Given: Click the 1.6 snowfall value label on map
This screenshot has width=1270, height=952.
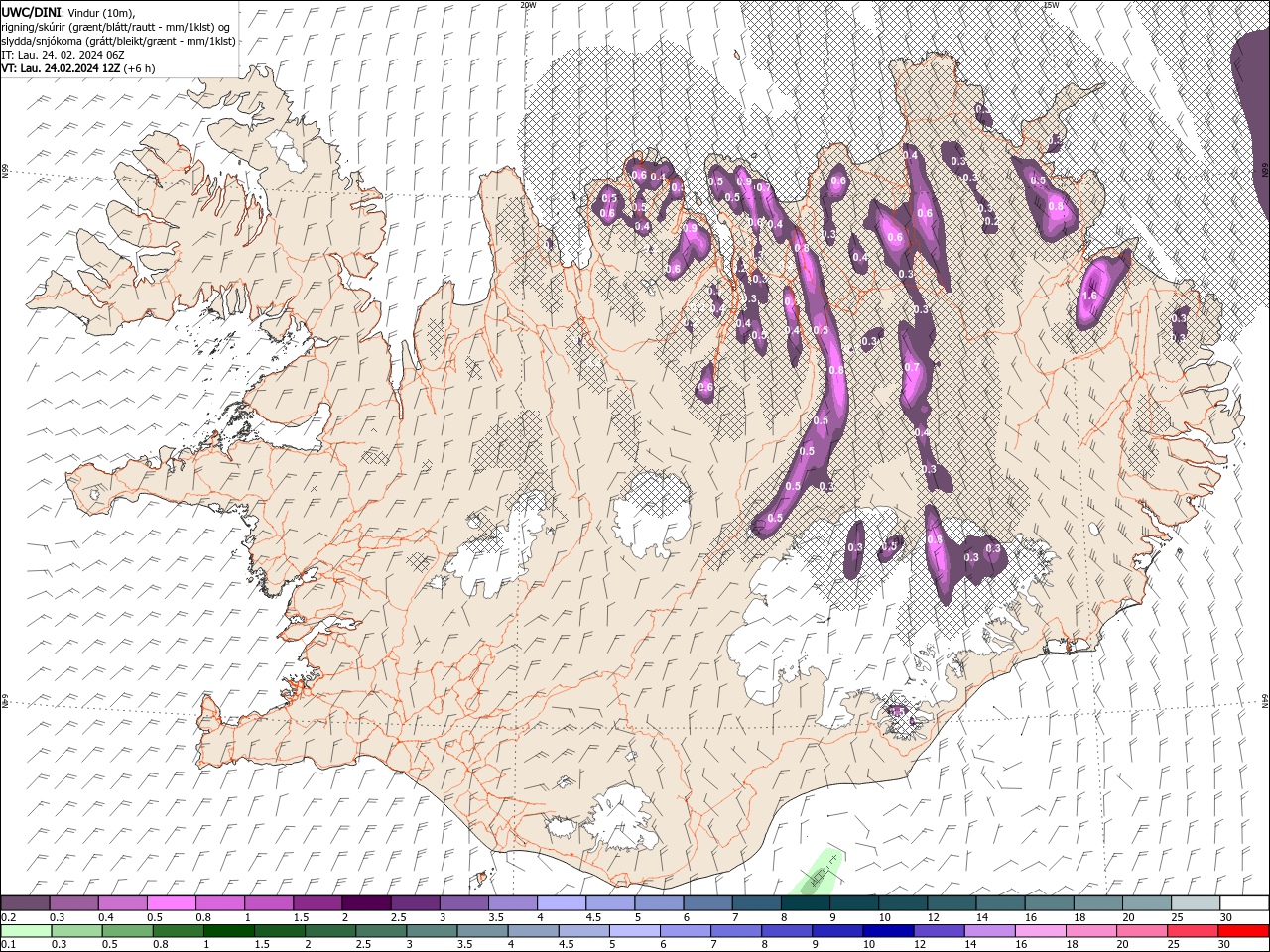Looking at the screenshot, I should tap(1088, 296).
